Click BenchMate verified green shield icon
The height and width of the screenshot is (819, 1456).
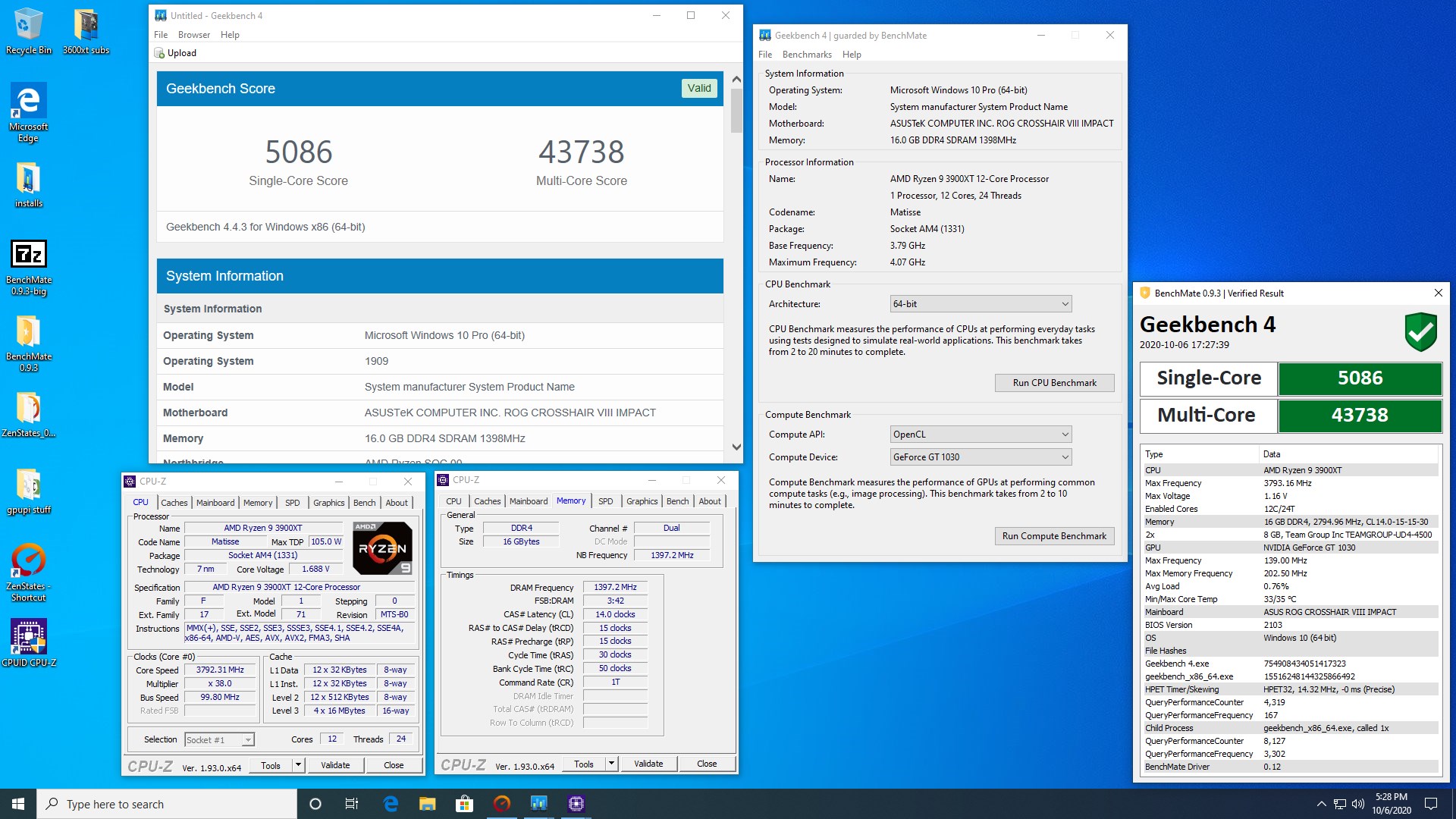1420,332
